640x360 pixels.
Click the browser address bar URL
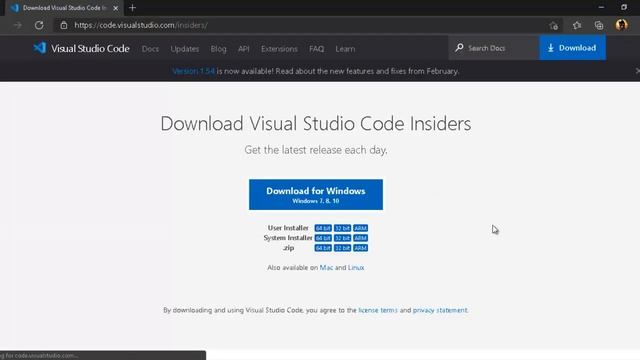(141, 25)
